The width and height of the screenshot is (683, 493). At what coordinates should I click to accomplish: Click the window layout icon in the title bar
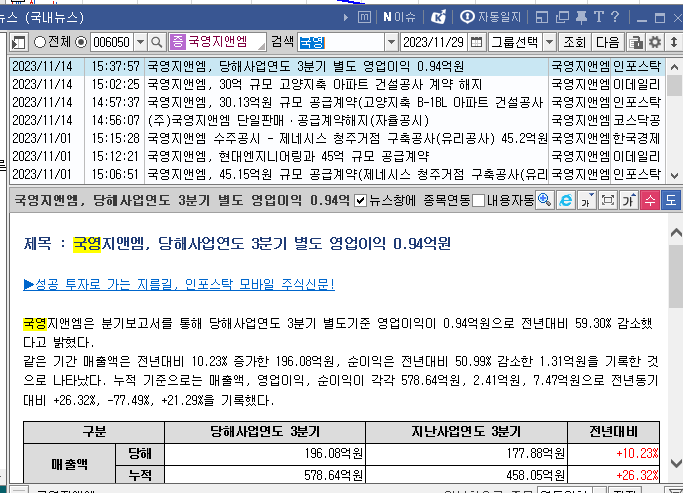(x=541, y=17)
